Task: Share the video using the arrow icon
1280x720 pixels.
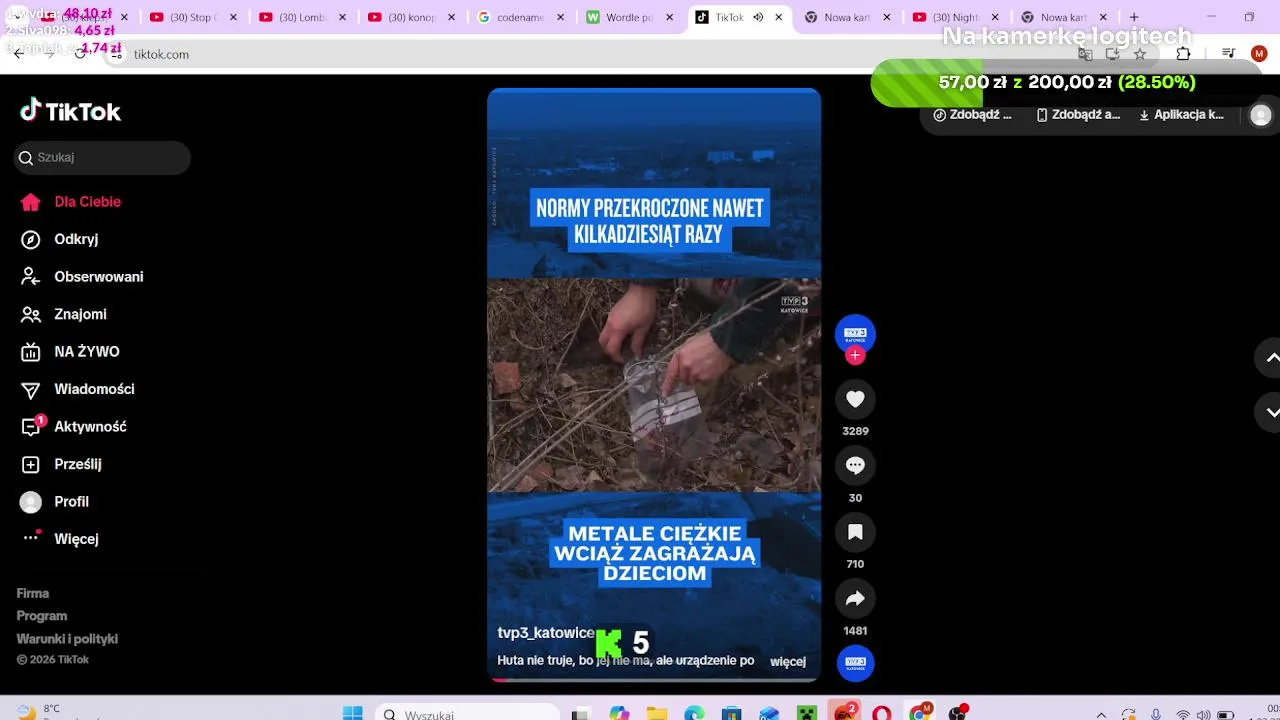Action: point(855,599)
